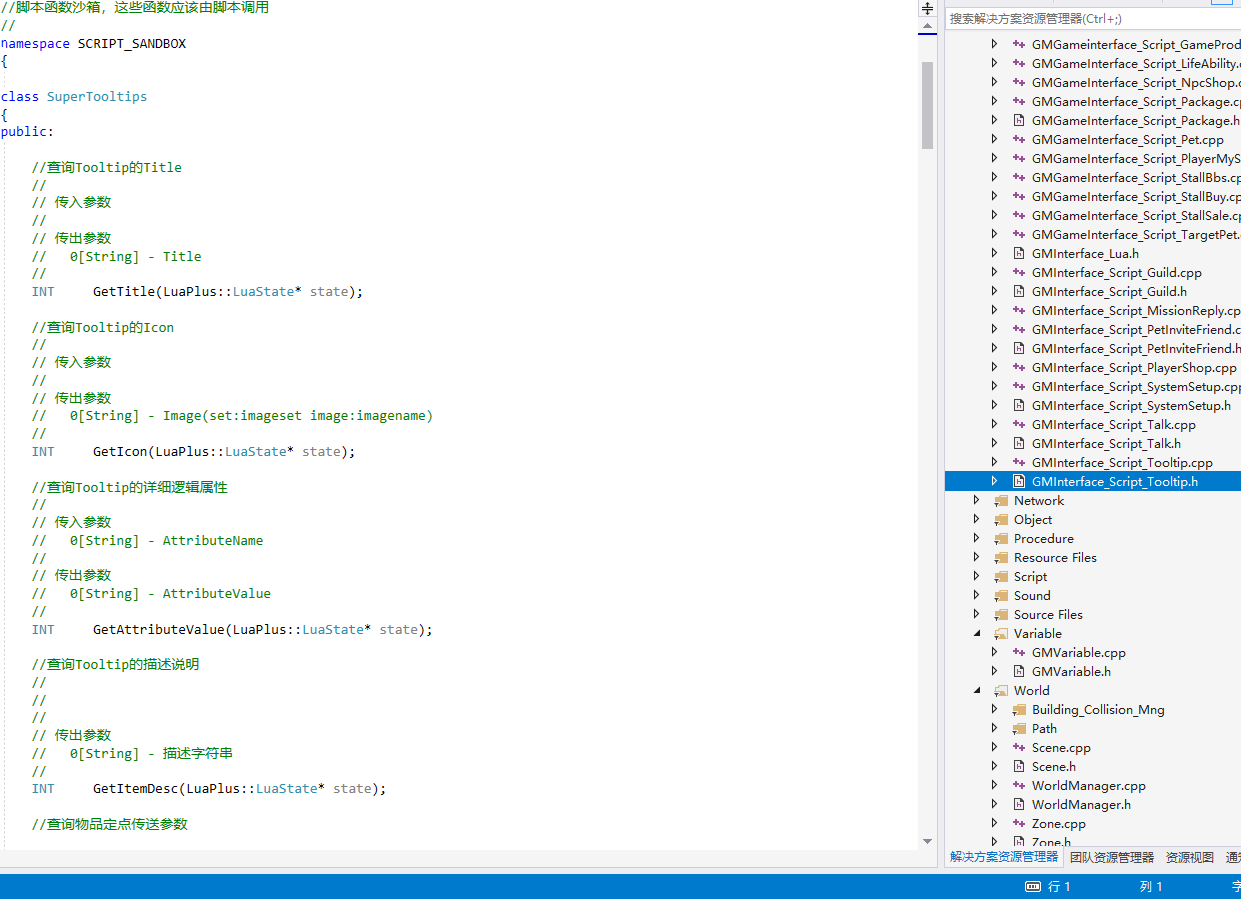Open the 资源视图 tab
Image resolution: width=1241 pixels, height=899 pixels.
point(1189,857)
